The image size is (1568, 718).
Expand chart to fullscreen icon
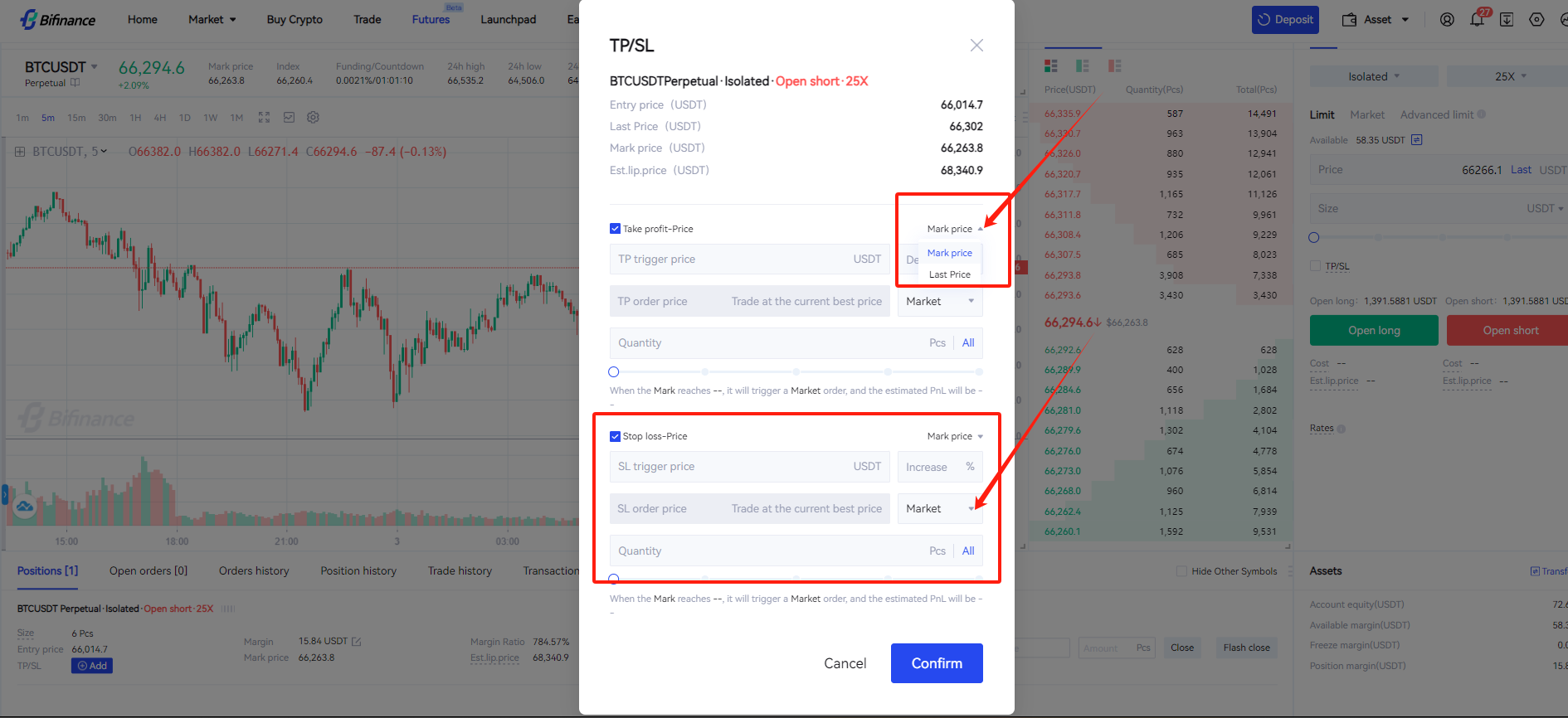(264, 118)
